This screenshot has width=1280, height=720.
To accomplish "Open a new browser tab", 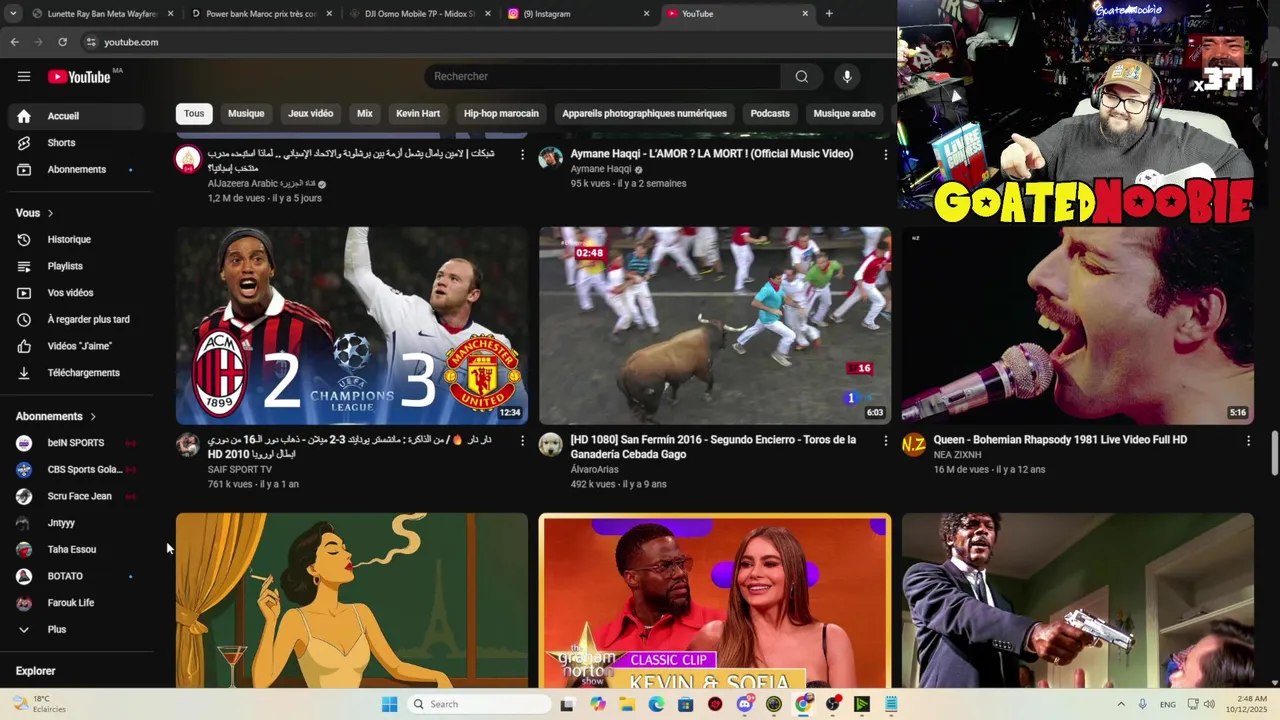I will [x=829, y=14].
